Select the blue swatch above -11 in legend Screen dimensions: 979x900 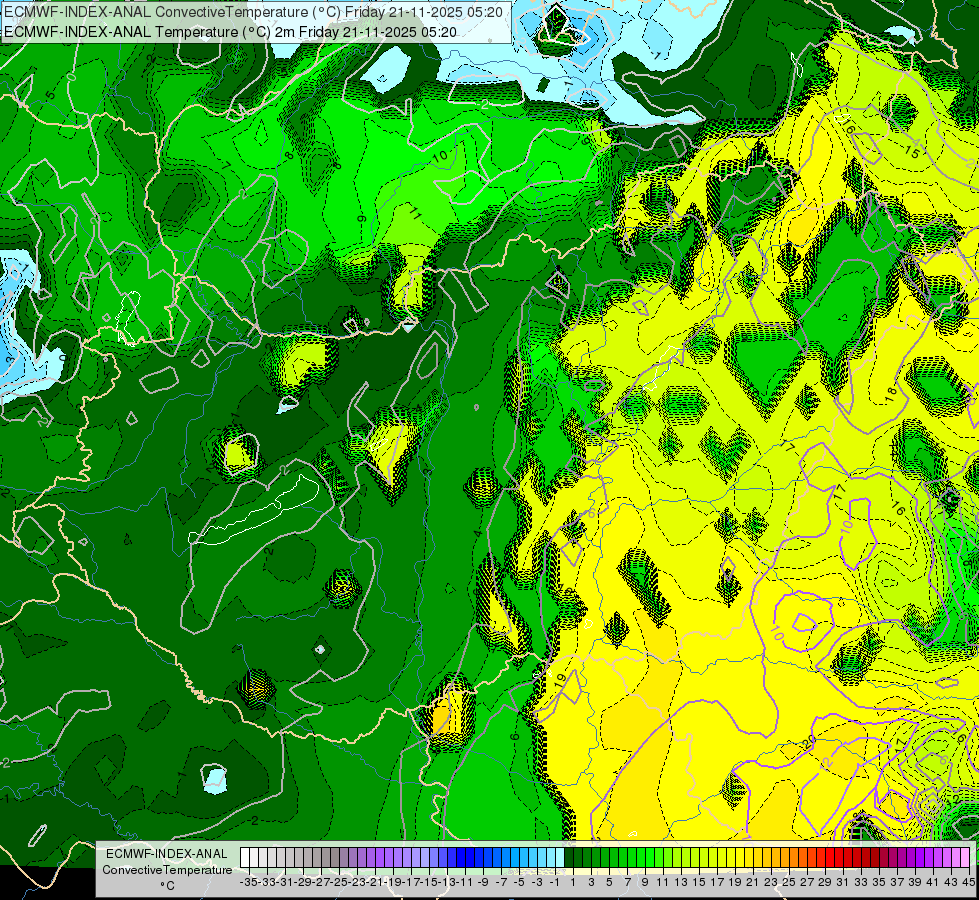(461, 858)
